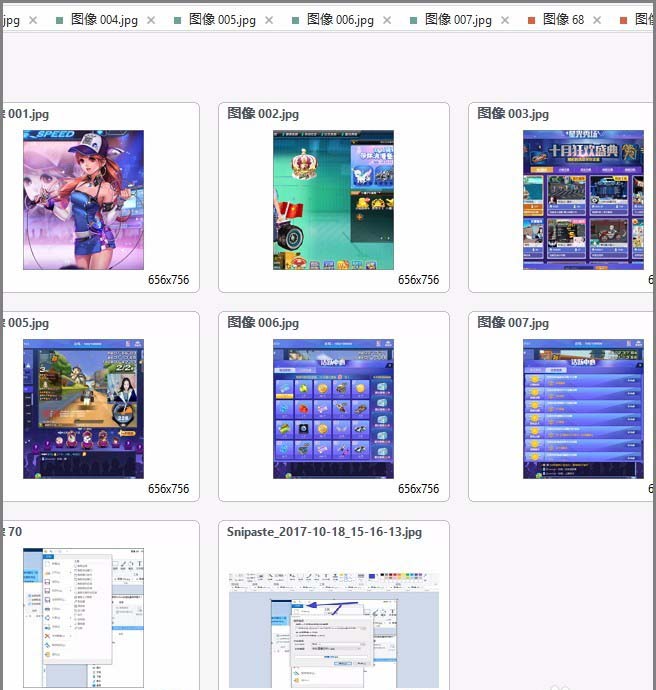The image size is (656, 690).
Task: Close the 图像 004.jpg tab
Action: coord(151,20)
